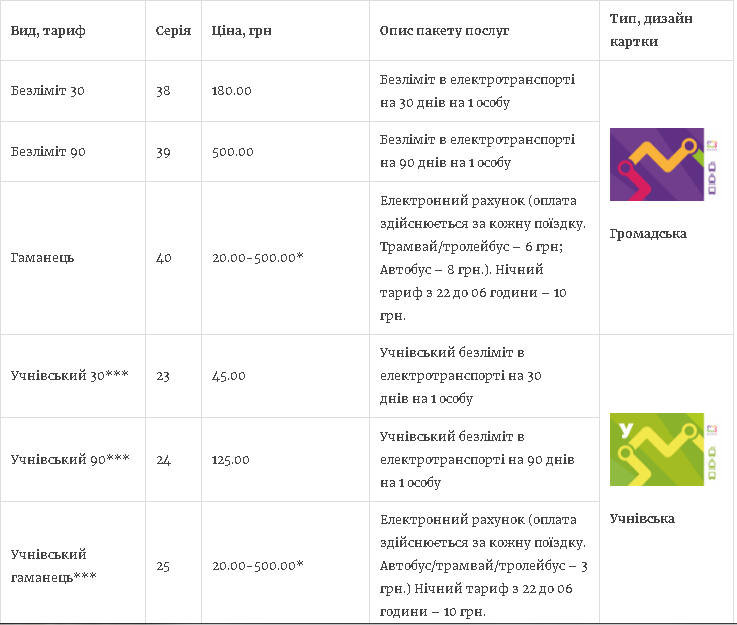This screenshot has width=737, height=625.
Task: Click the Учнівський 90*** tariff name
Action: click(x=70, y=460)
